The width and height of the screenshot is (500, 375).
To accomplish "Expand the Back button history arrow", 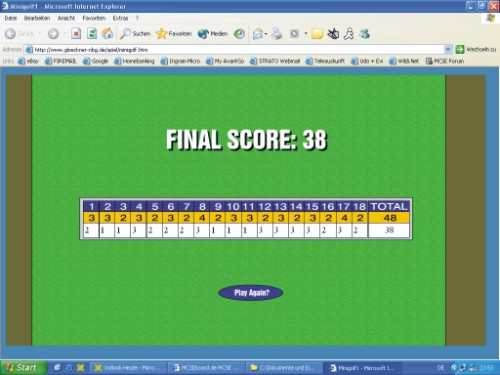I will click(40, 34).
